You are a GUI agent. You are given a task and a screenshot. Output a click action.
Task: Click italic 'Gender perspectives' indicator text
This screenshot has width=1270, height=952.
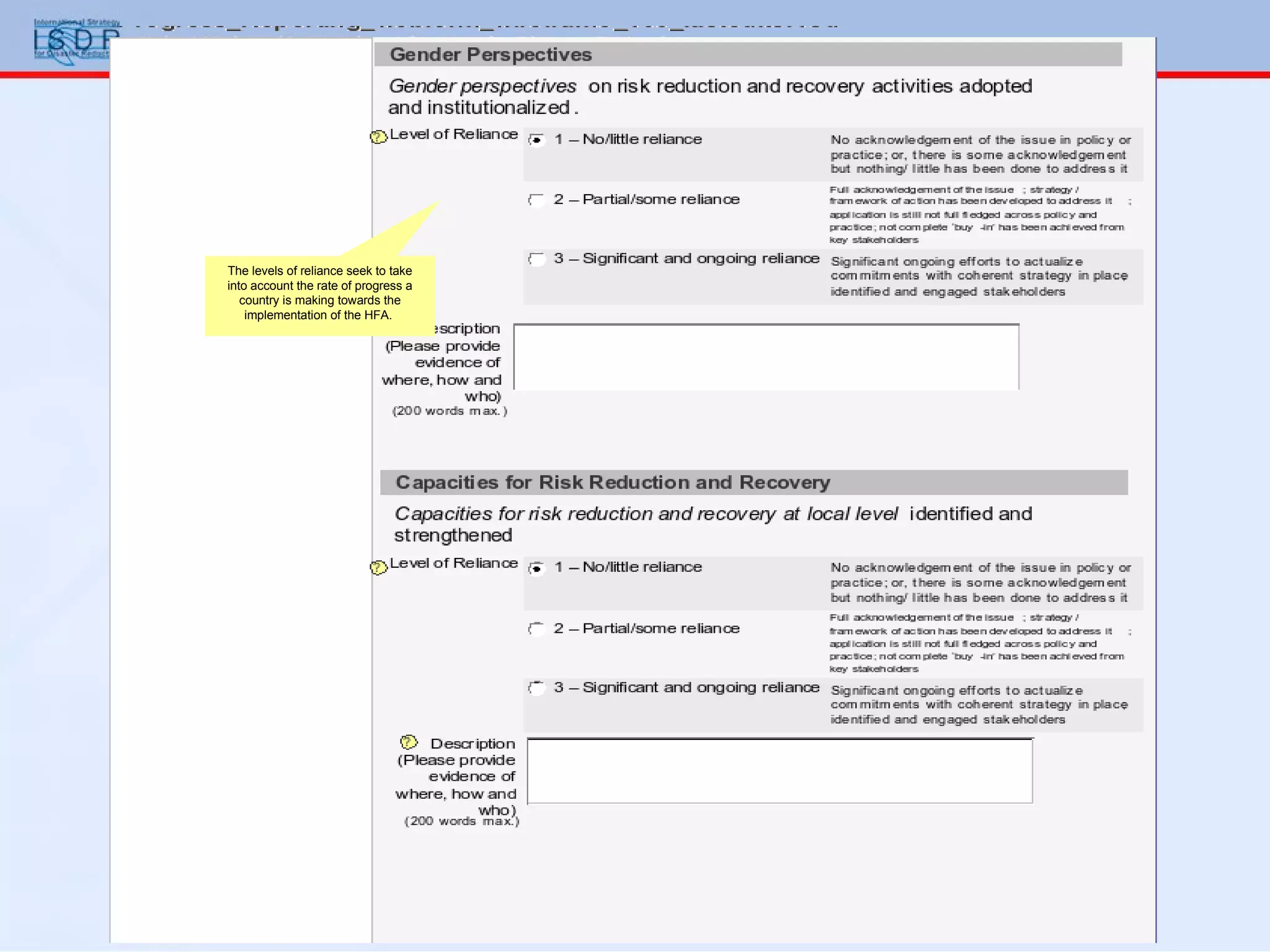[x=482, y=86]
